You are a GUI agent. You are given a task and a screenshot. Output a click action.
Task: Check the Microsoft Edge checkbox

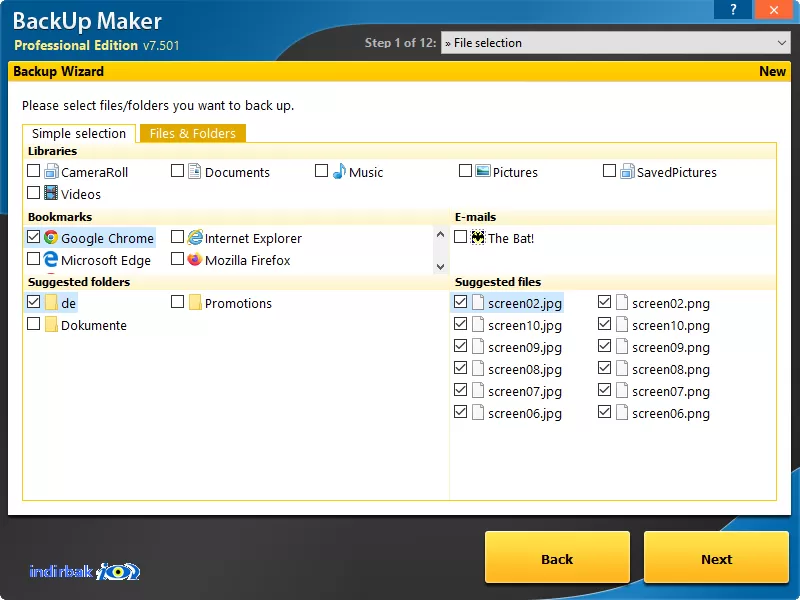tap(33, 259)
